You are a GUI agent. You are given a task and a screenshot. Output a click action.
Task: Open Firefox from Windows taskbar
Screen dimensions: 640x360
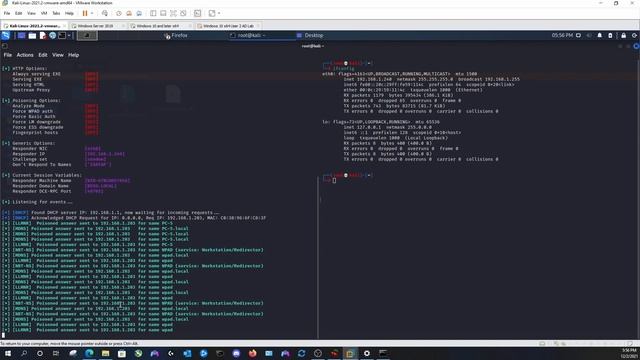253,353
